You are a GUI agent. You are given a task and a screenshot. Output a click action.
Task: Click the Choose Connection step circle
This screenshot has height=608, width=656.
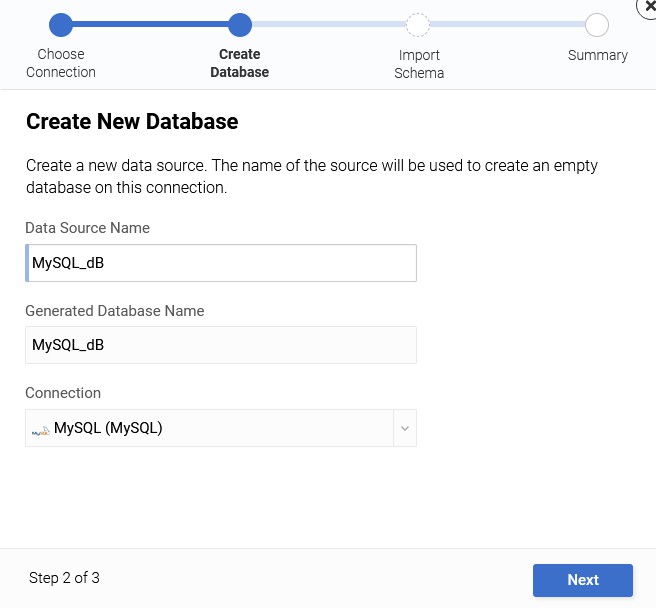(x=61, y=25)
